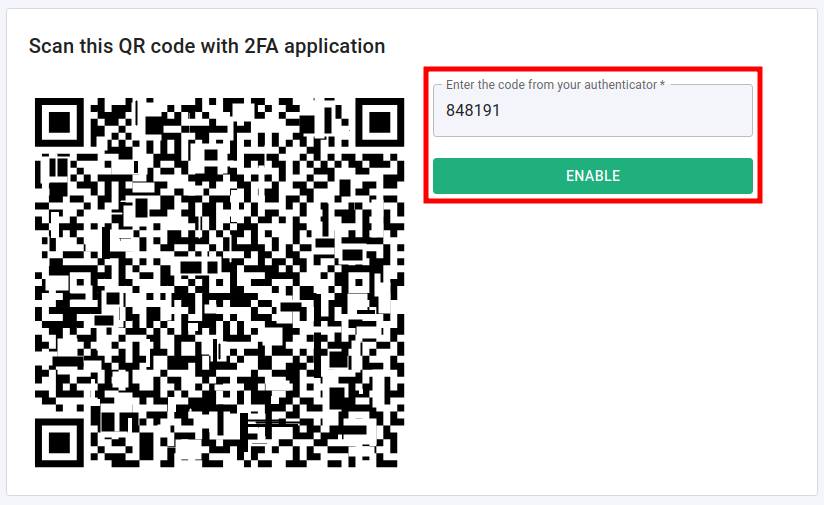The image size is (824, 505).
Task: Click the "Enter the code from your authenticator" label
Action: pyautogui.click(x=551, y=85)
